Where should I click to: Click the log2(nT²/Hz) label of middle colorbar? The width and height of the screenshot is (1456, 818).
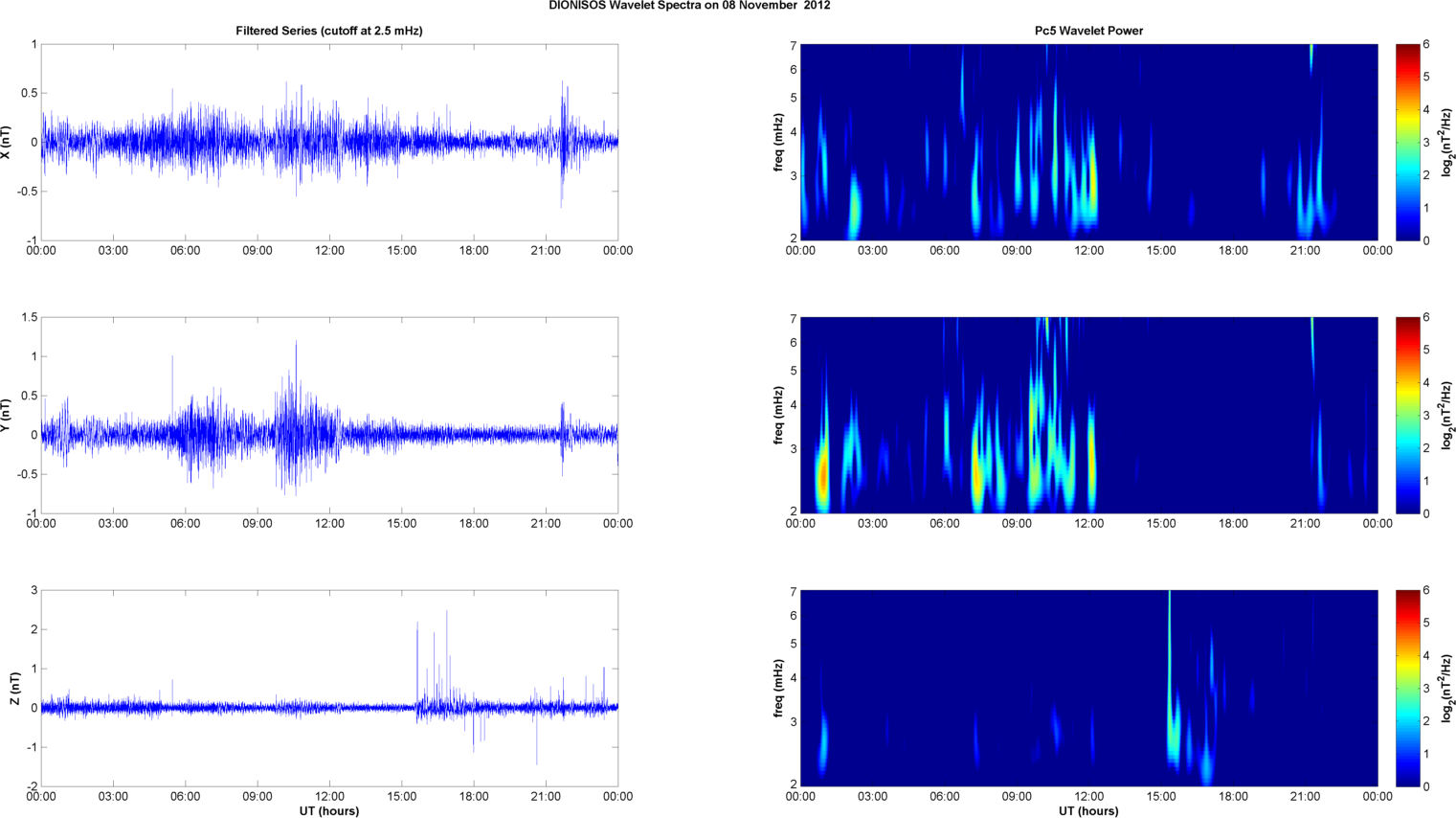click(1447, 416)
